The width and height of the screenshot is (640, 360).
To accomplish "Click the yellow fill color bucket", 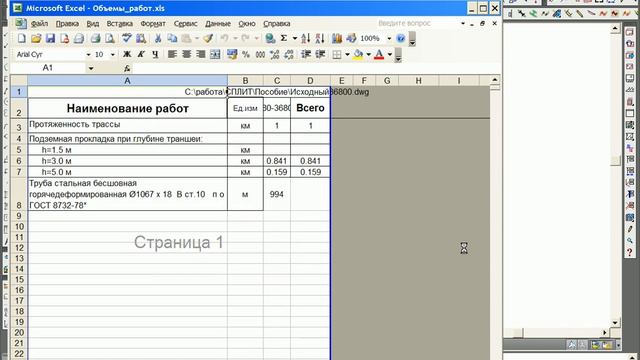I will point(358,54).
